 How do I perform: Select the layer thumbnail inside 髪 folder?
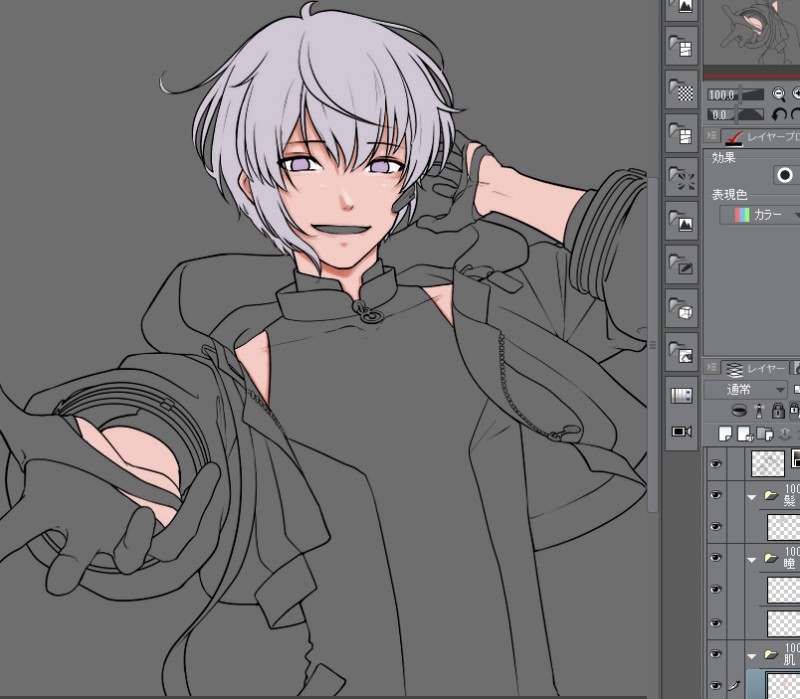click(784, 527)
